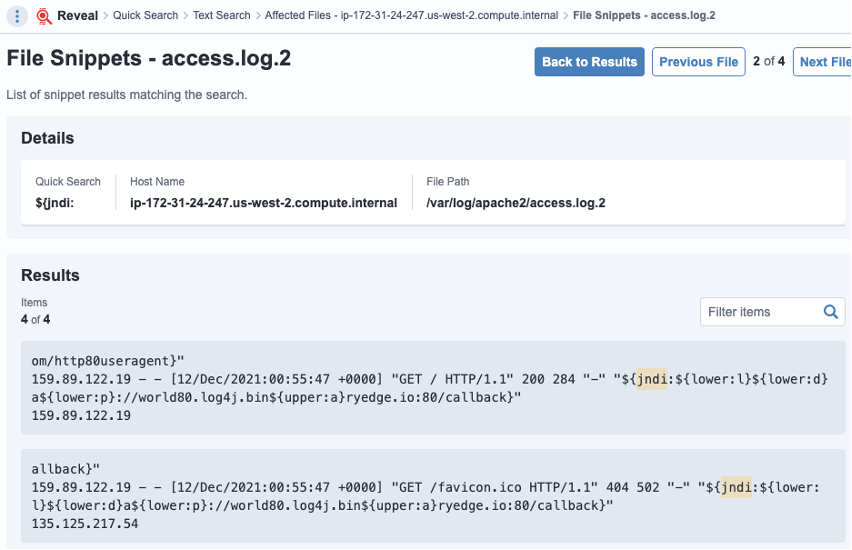Click the Back to Results button
Screen dimensions: 852x550
tap(590, 62)
